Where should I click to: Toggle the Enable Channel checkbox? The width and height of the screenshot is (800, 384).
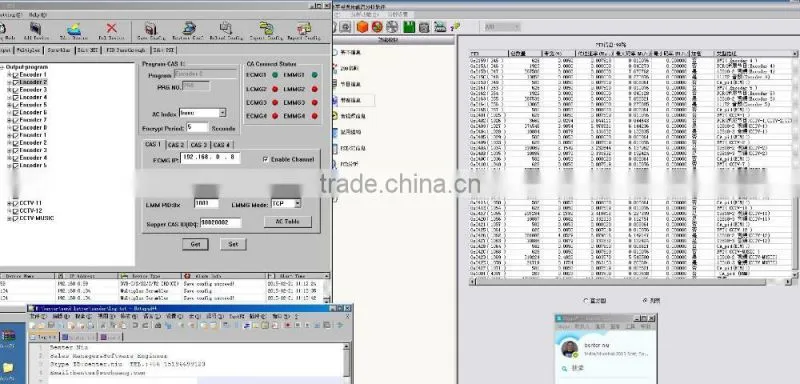[265, 159]
